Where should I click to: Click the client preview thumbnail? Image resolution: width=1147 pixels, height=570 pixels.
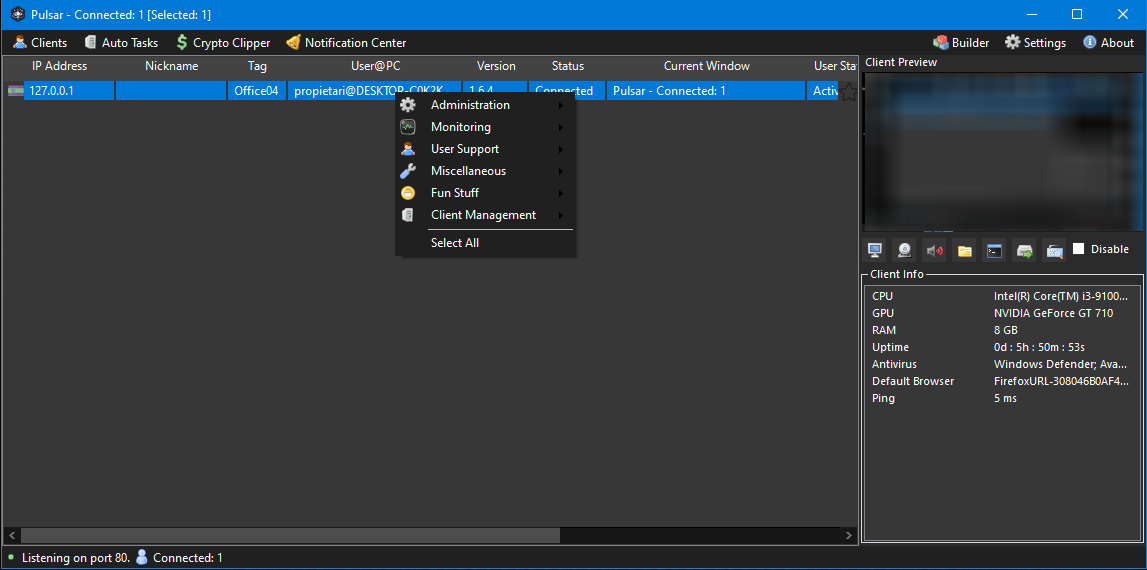coord(1003,151)
